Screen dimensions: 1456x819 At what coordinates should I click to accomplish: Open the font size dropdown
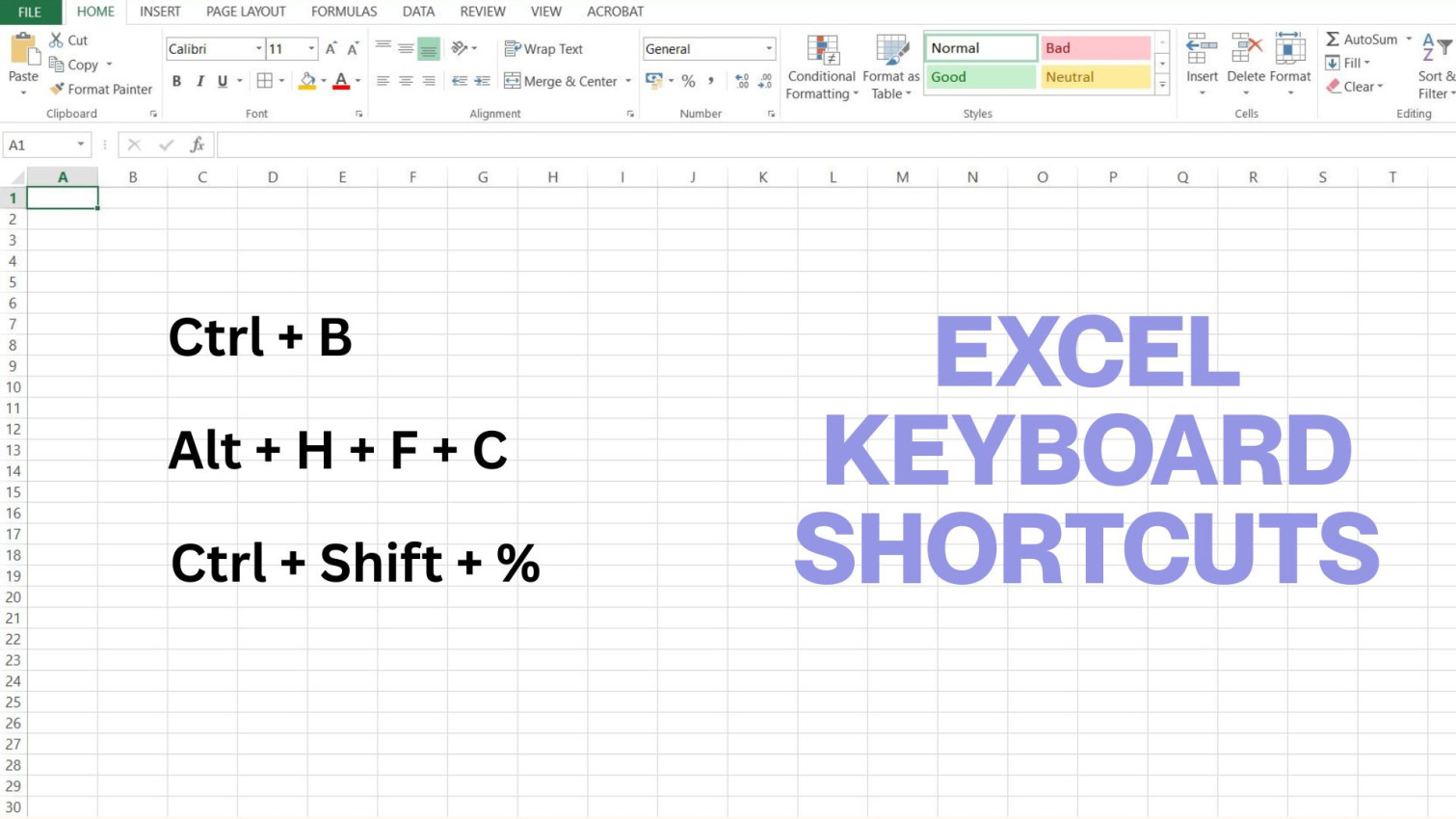[309, 48]
